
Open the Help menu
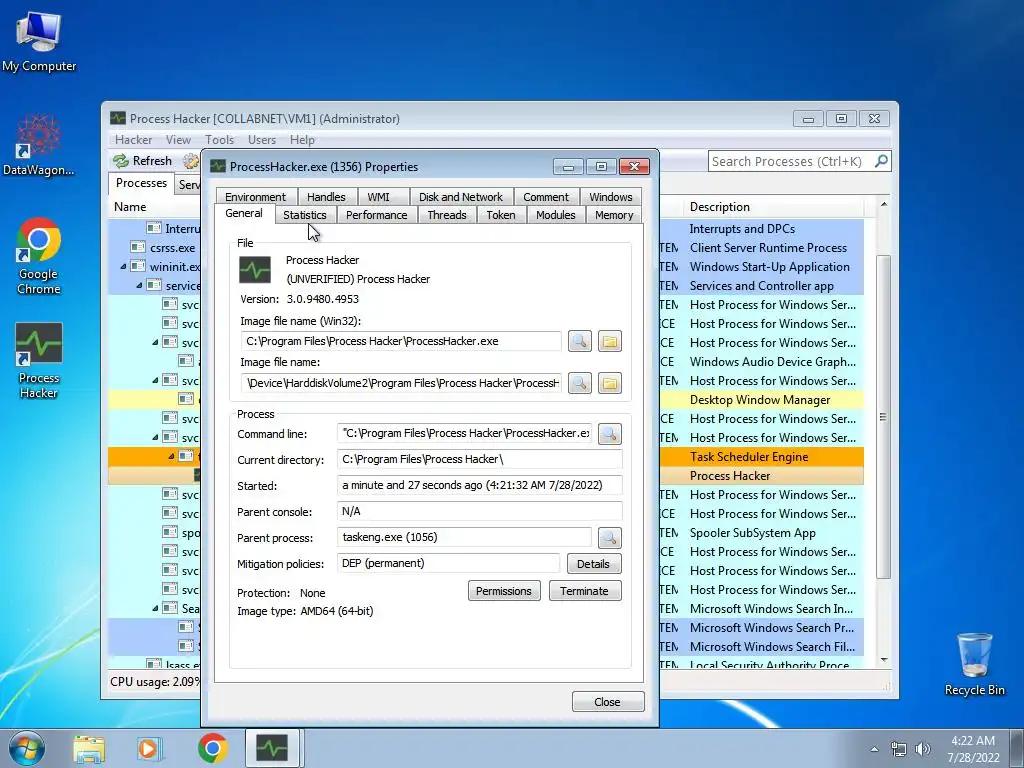tap(302, 140)
